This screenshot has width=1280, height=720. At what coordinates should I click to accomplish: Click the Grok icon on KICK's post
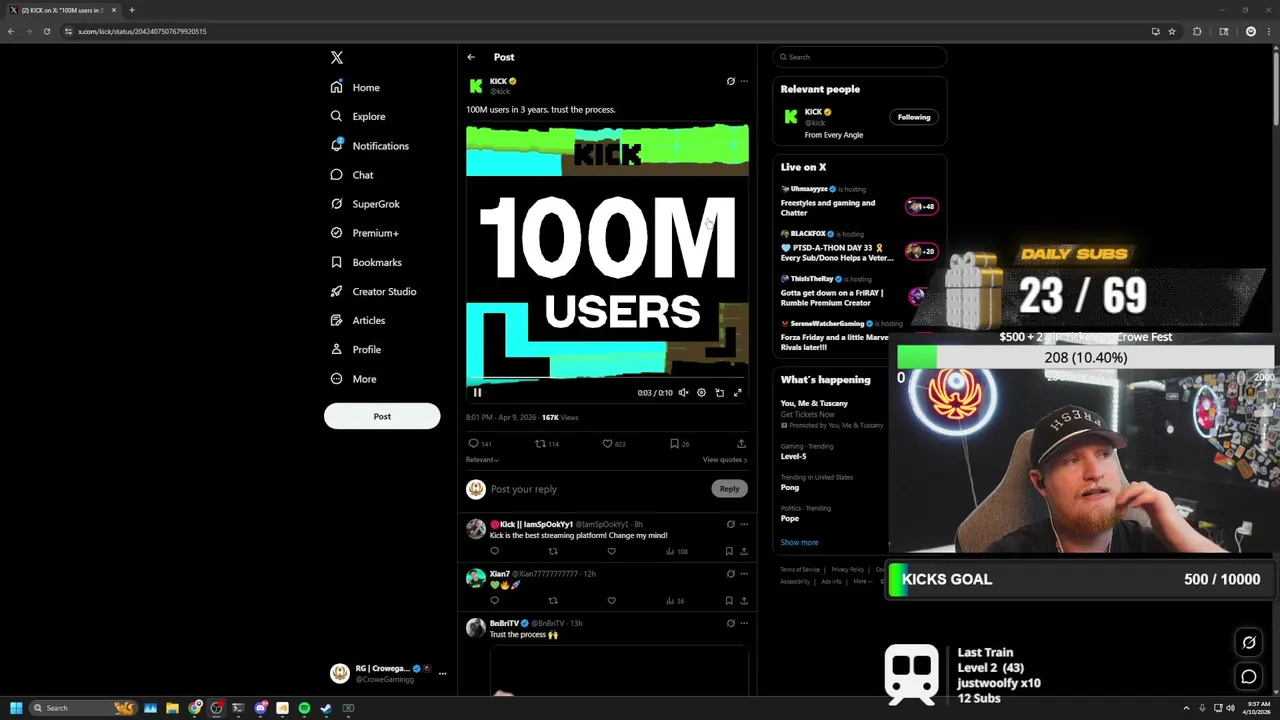coord(730,81)
